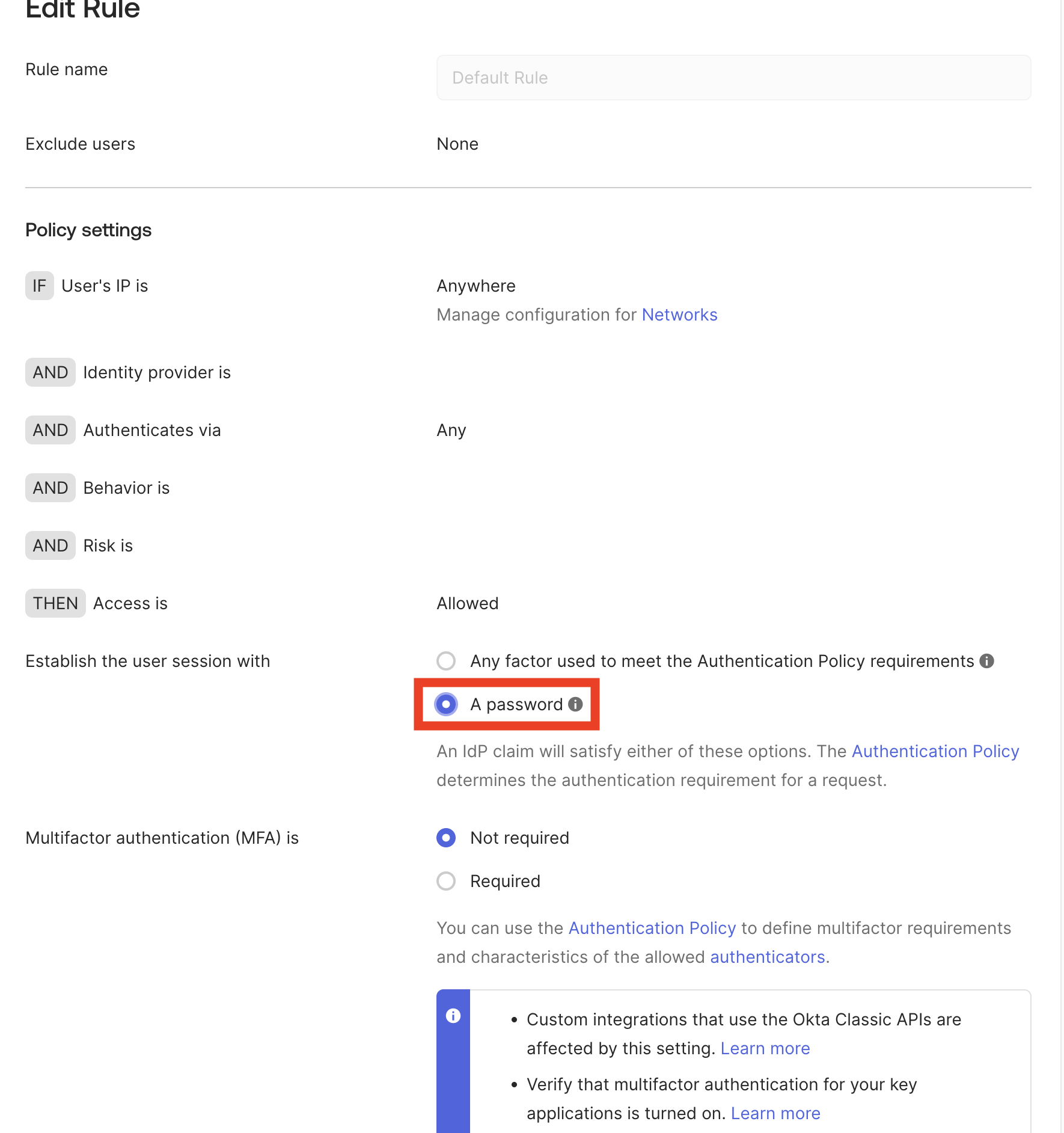Set MFA to Required radio button
1064x1133 pixels.
pos(446,881)
